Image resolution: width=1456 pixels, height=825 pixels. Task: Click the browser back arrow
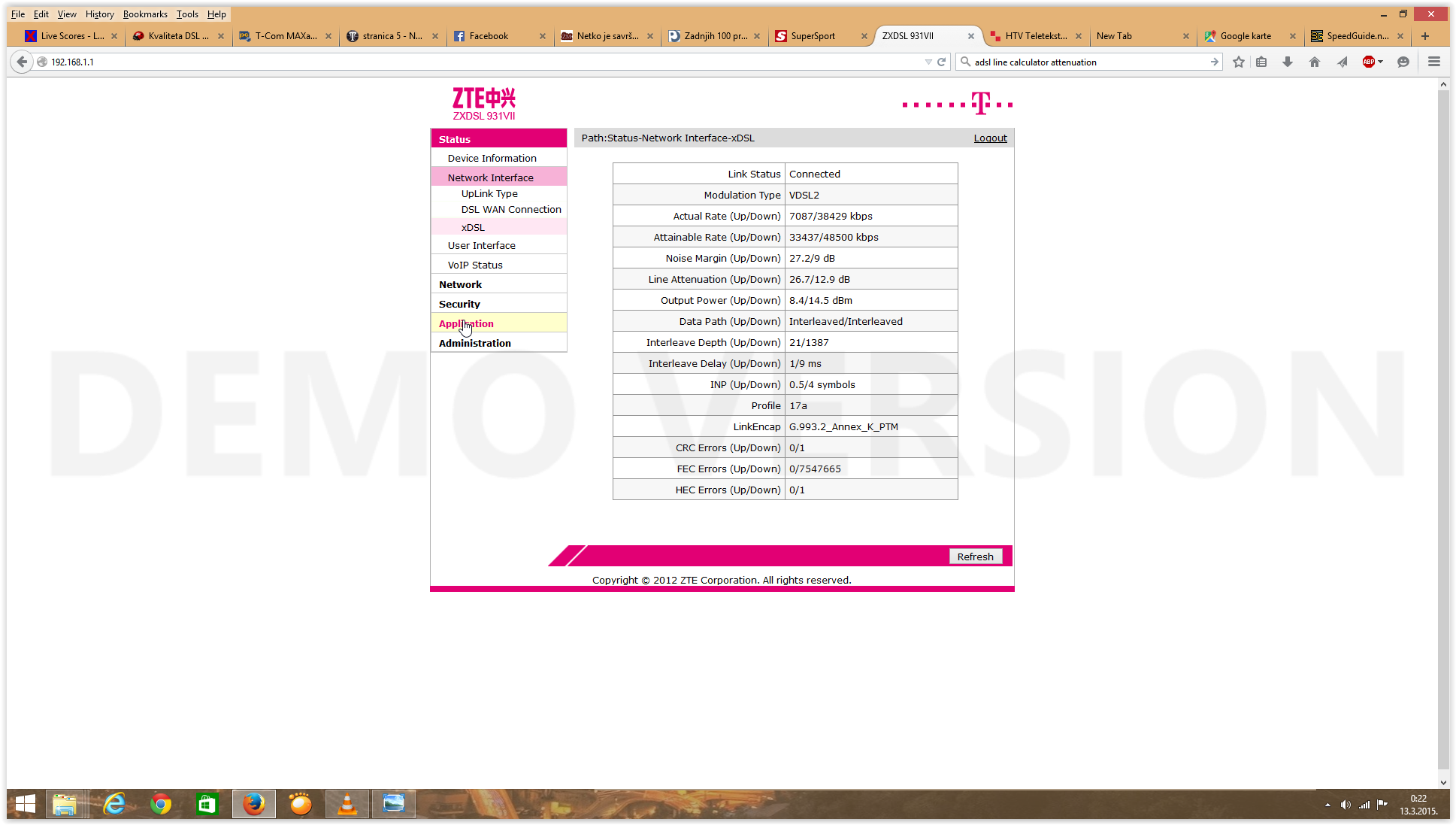(x=22, y=62)
